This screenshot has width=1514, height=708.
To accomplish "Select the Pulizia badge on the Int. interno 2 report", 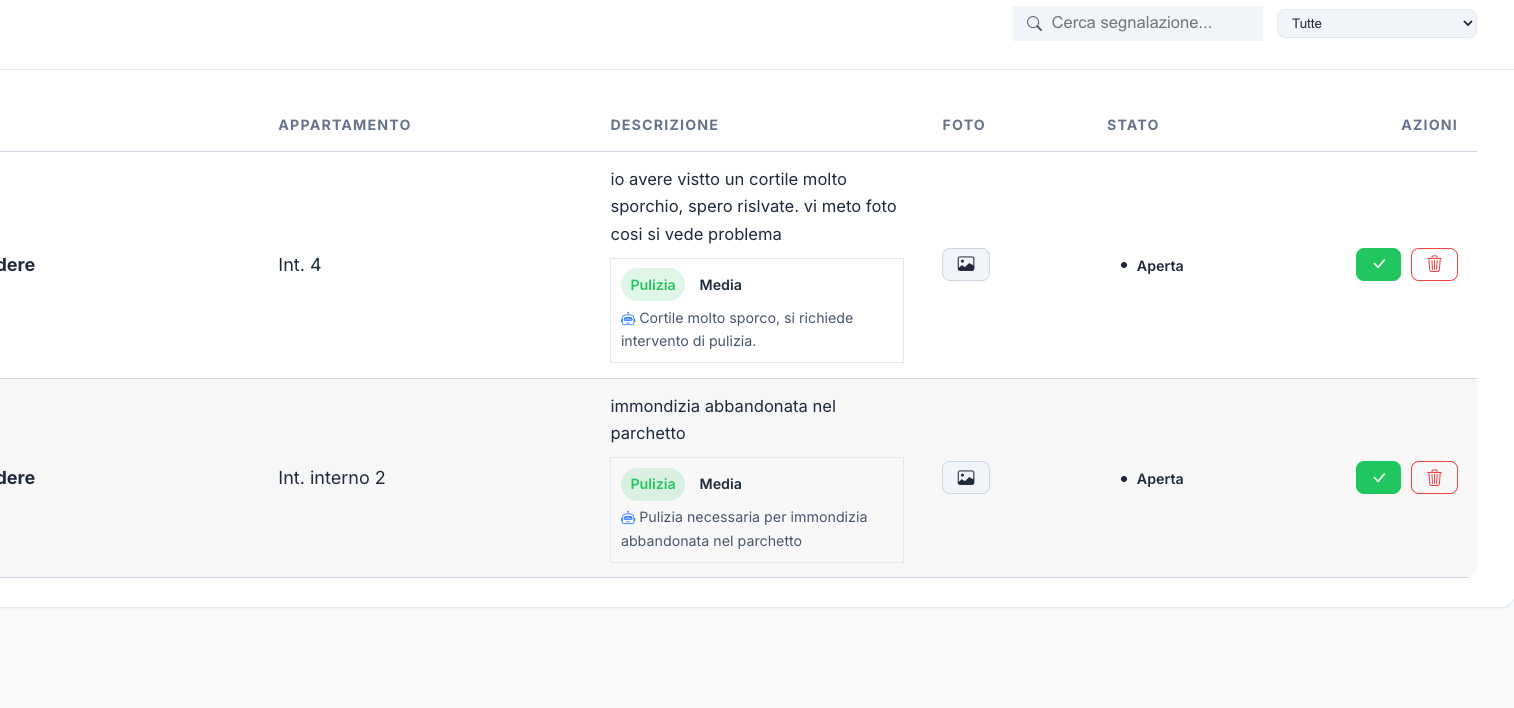I will tap(652, 483).
